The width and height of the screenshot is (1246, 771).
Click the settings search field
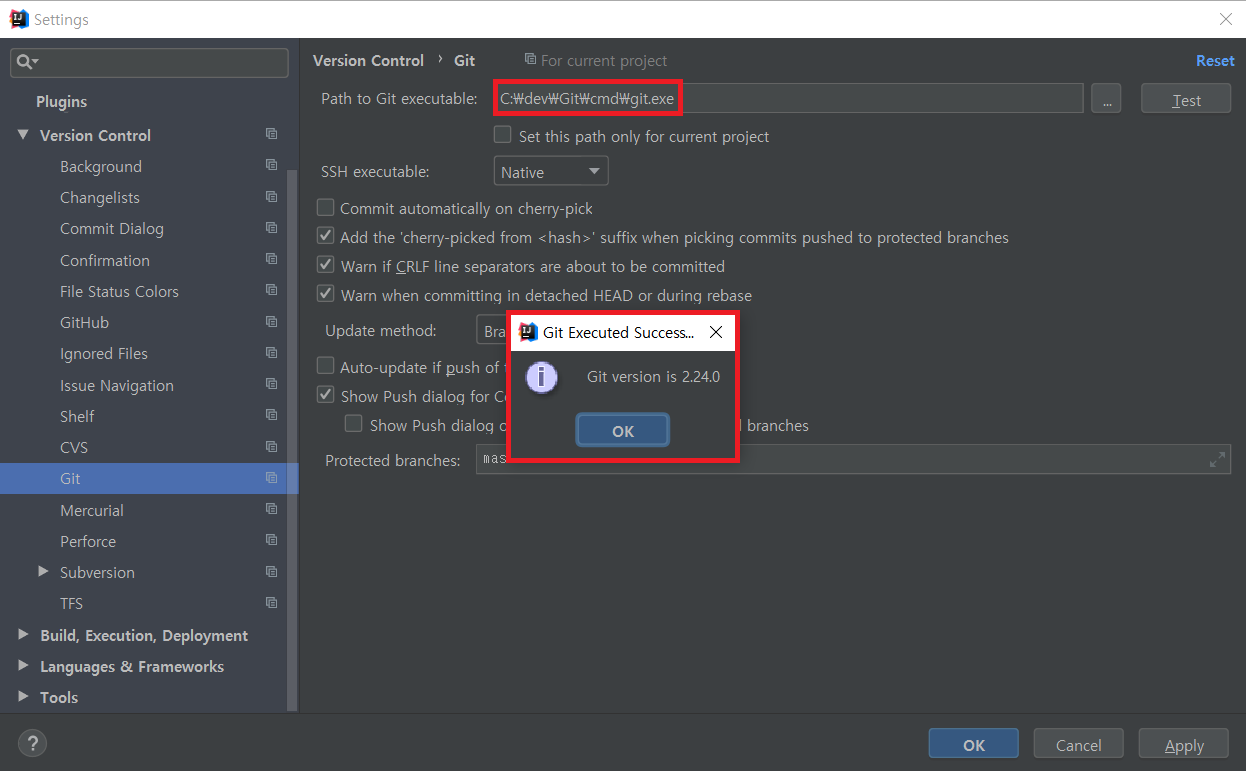[149, 62]
